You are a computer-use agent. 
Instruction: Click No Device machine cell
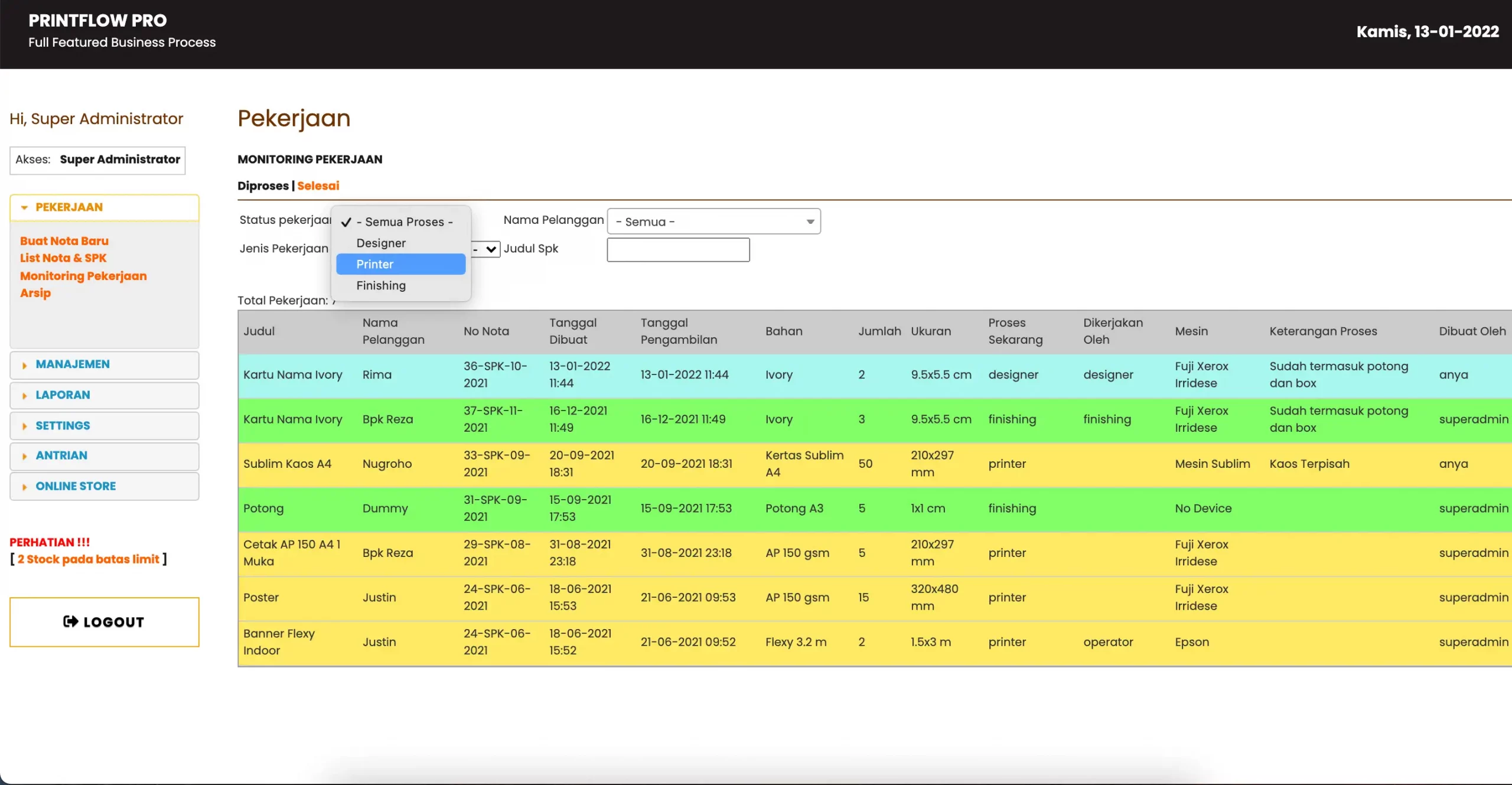point(1203,508)
